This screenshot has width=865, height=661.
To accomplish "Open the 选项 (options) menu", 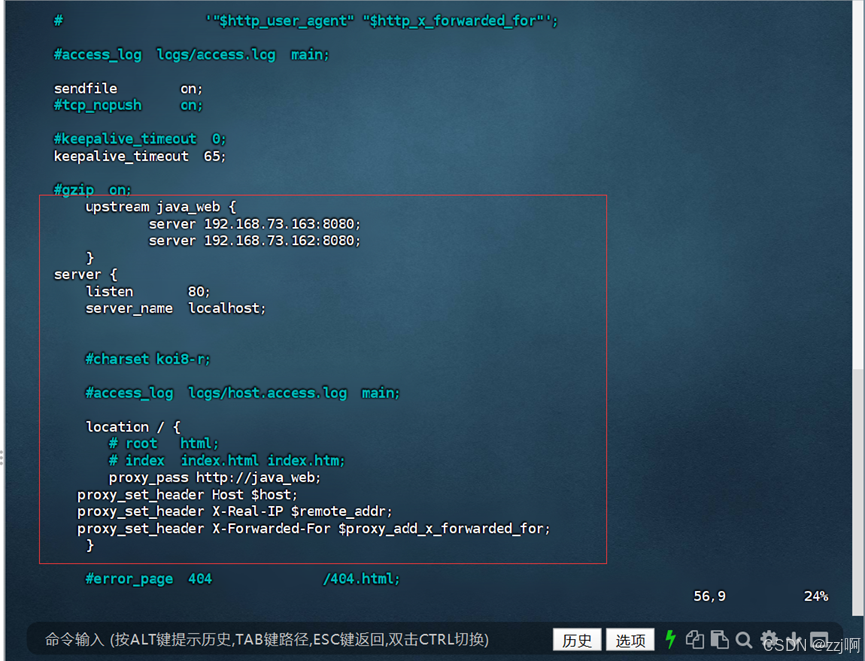I will click(631, 639).
